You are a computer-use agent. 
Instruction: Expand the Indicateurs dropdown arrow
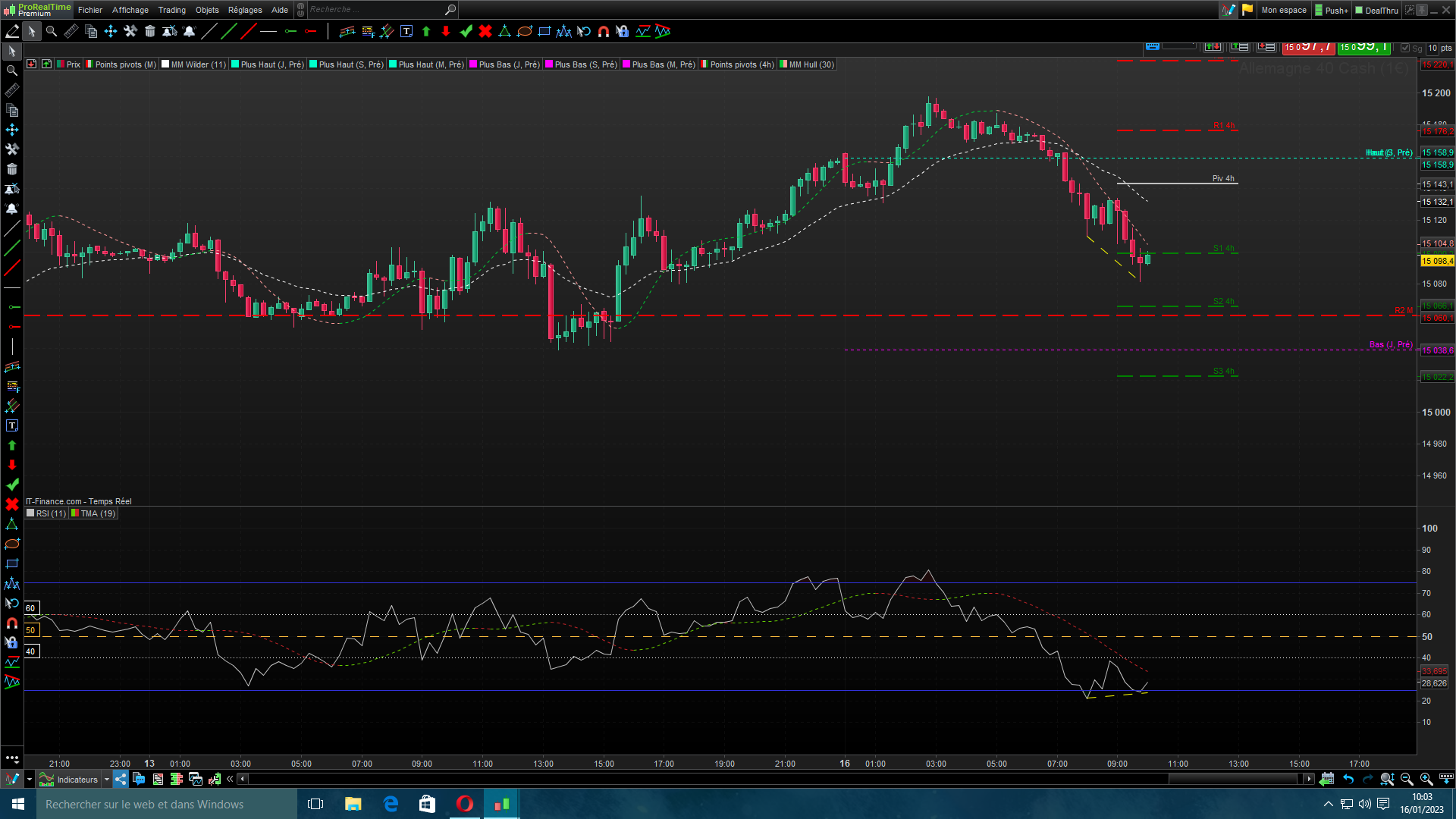(107, 779)
